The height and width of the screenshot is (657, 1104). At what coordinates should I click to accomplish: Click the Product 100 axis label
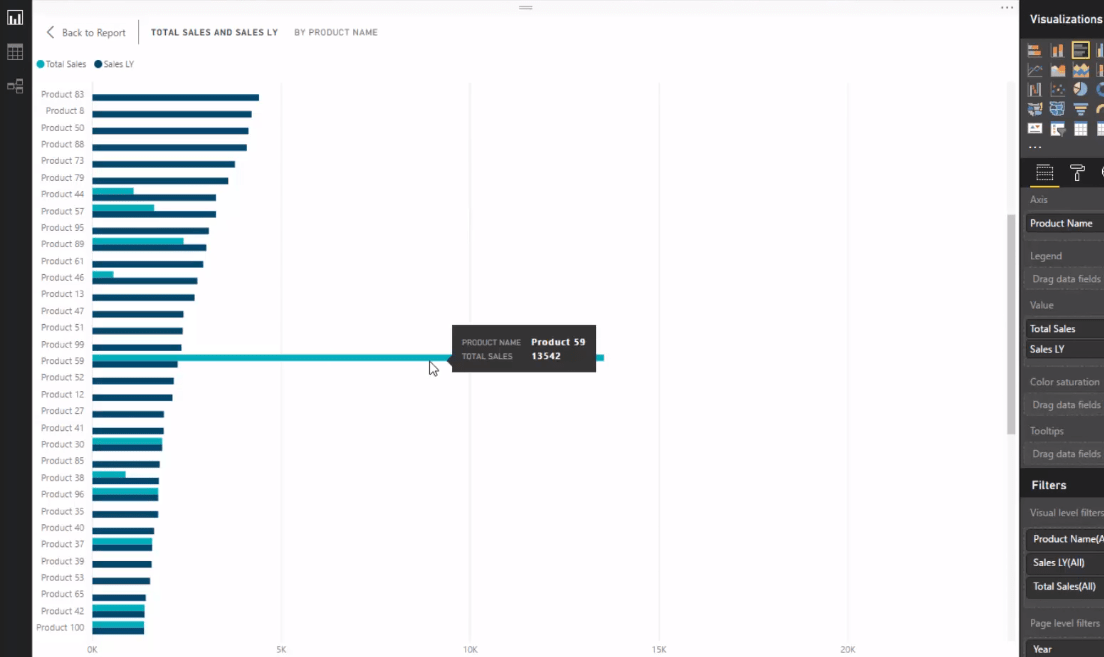[60, 628]
